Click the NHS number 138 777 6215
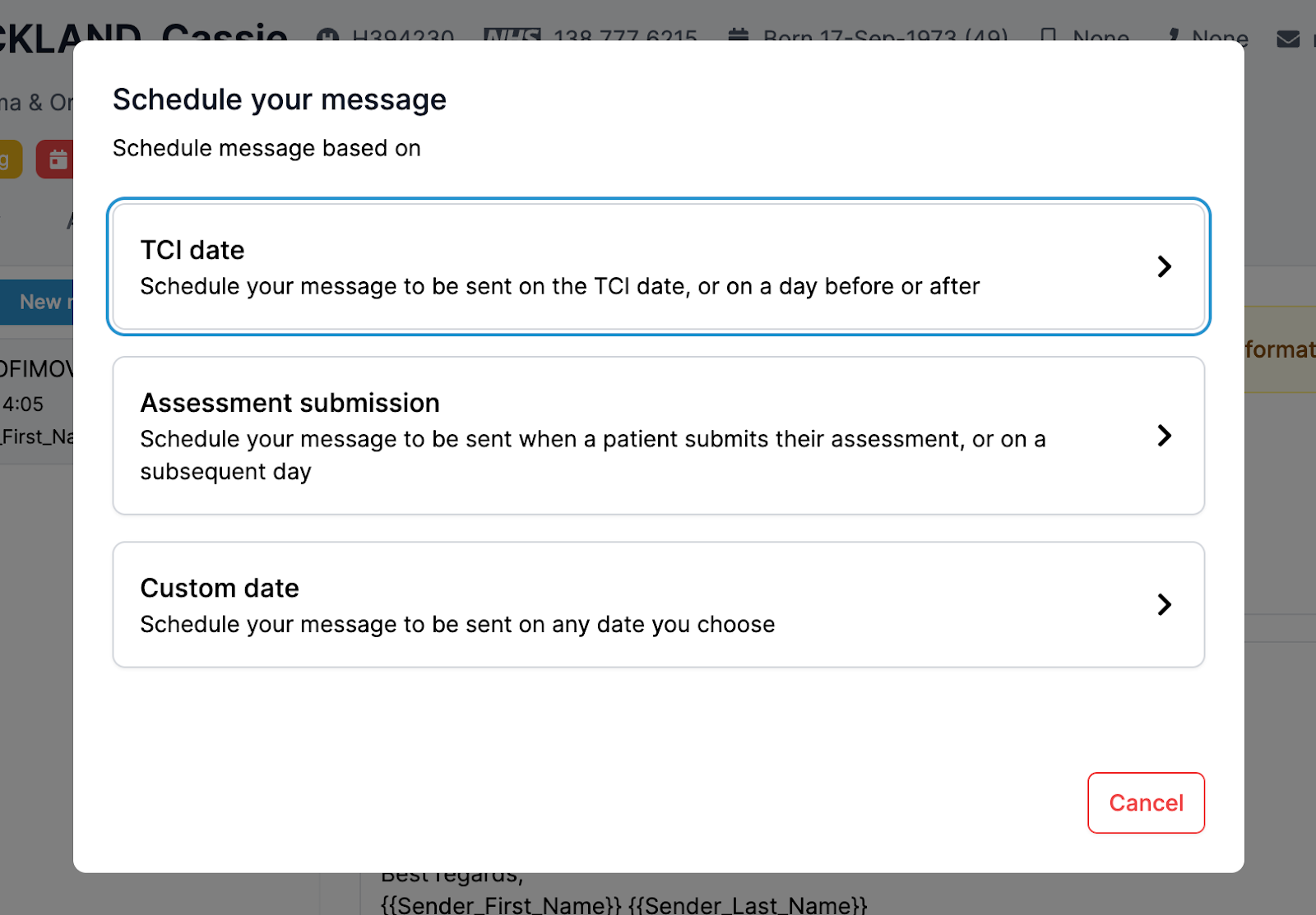Screen dimensions: 1316x915 tap(625, 36)
